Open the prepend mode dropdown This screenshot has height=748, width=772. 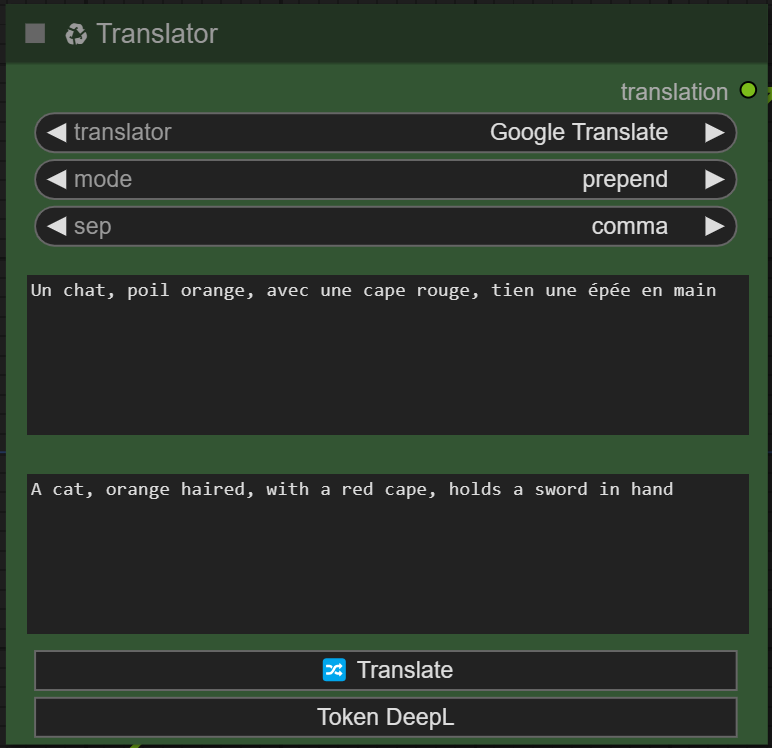[x=624, y=179]
